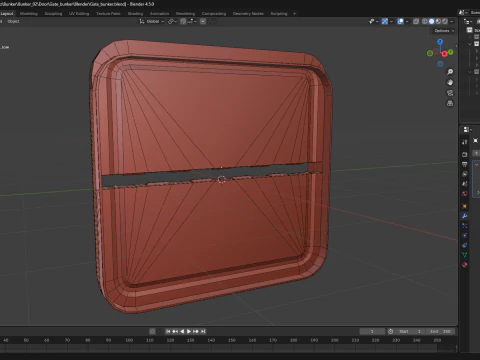Screen dimensions: 480x360
Task: Open the Tool properties tab
Action: [465, 142]
